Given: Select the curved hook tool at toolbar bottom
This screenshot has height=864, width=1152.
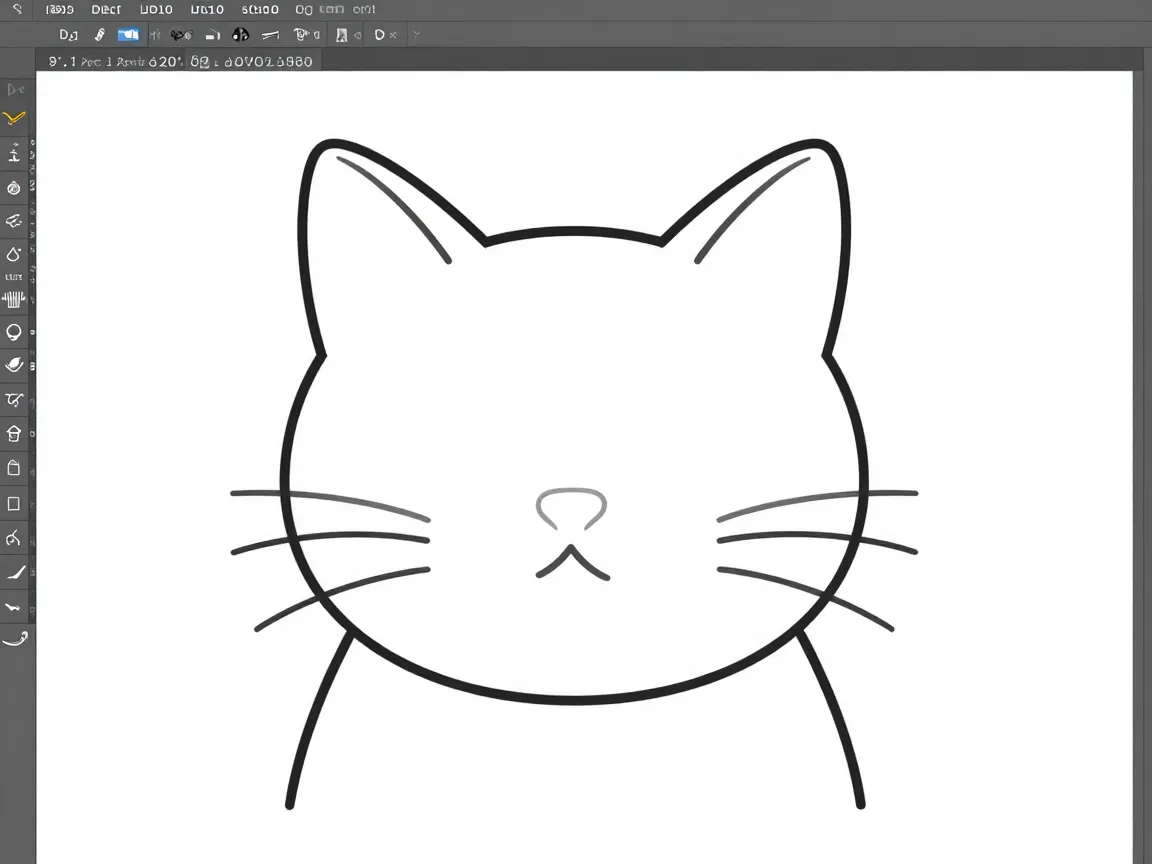Looking at the screenshot, I should (x=15, y=638).
